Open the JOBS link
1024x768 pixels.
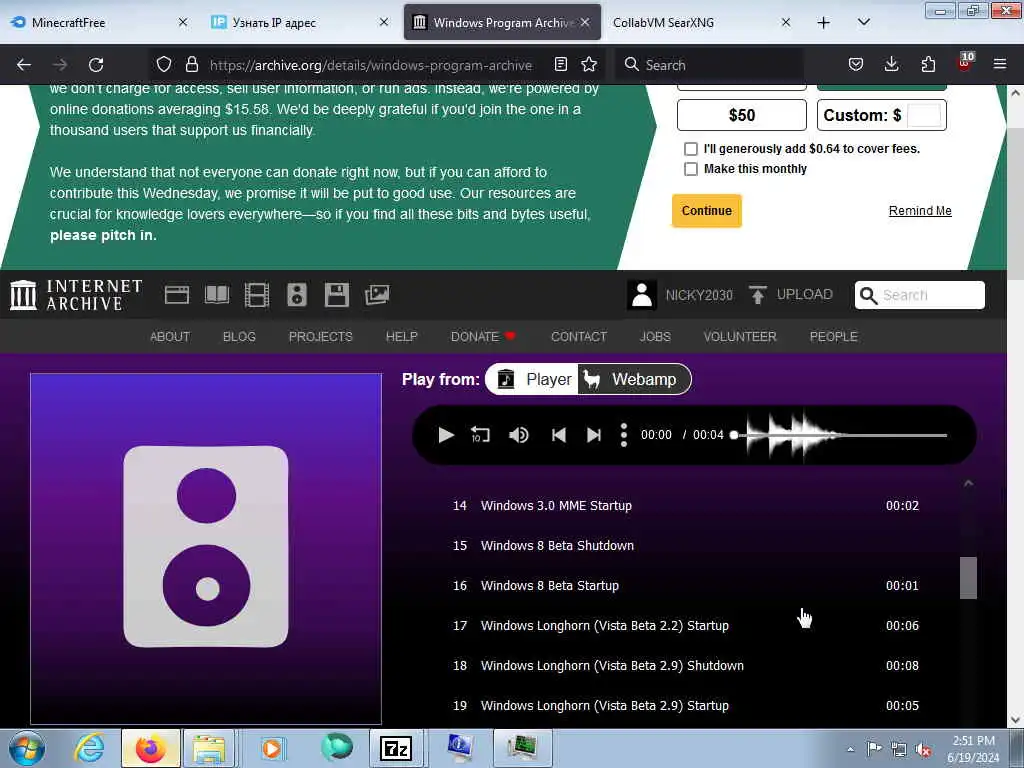click(x=655, y=336)
